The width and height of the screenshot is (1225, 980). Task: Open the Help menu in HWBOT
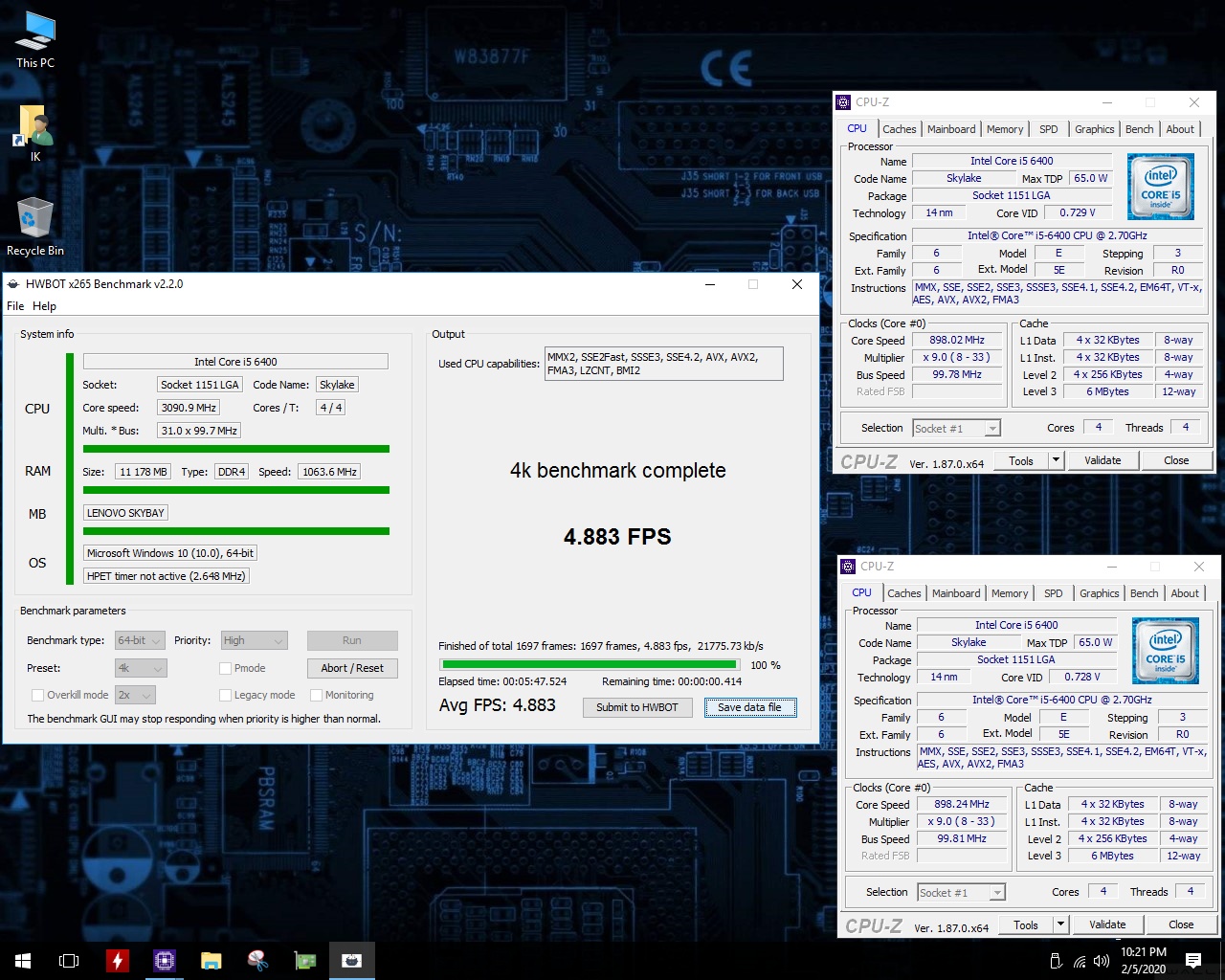point(44,306)
